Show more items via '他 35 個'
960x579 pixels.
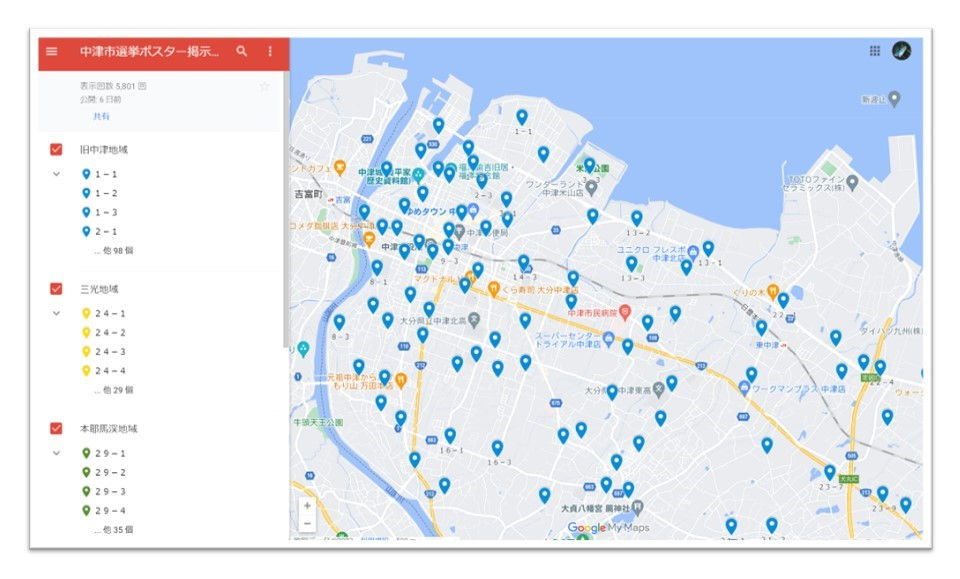114,530
